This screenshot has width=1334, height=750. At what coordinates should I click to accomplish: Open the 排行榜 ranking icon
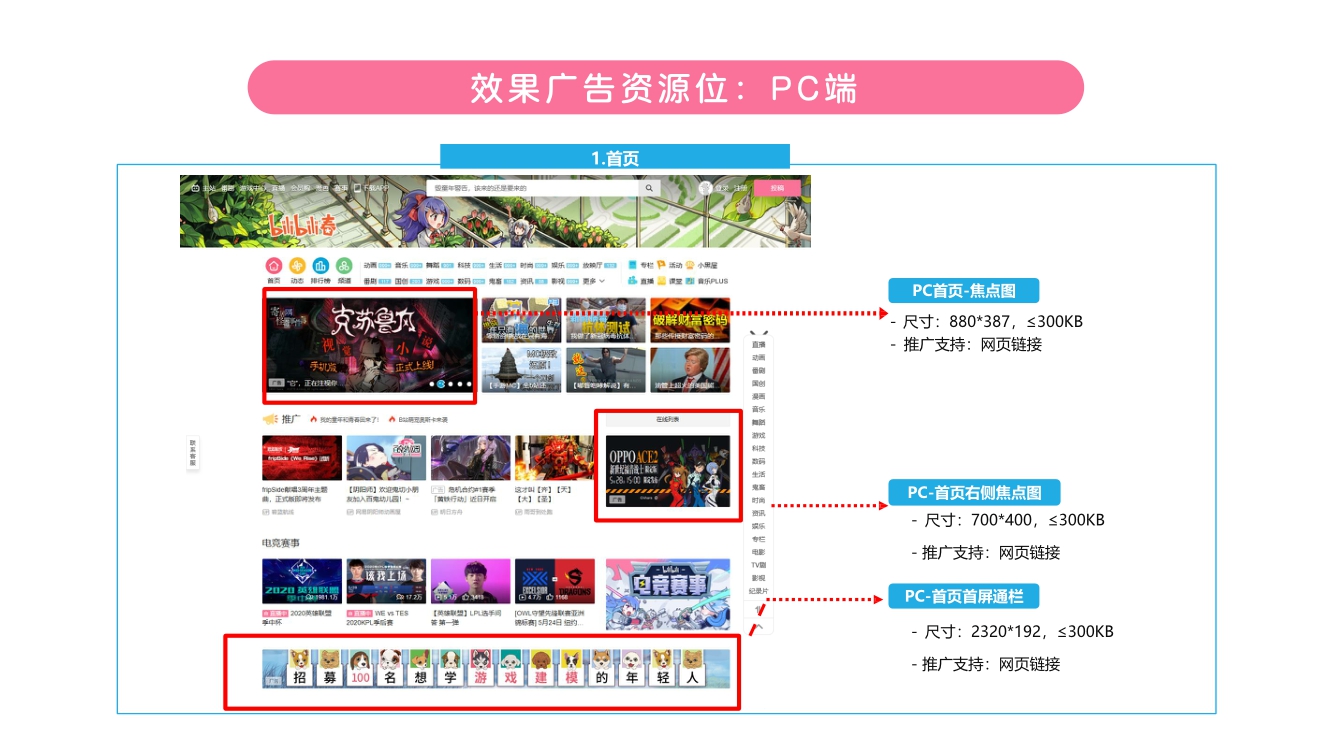(320, 266)
